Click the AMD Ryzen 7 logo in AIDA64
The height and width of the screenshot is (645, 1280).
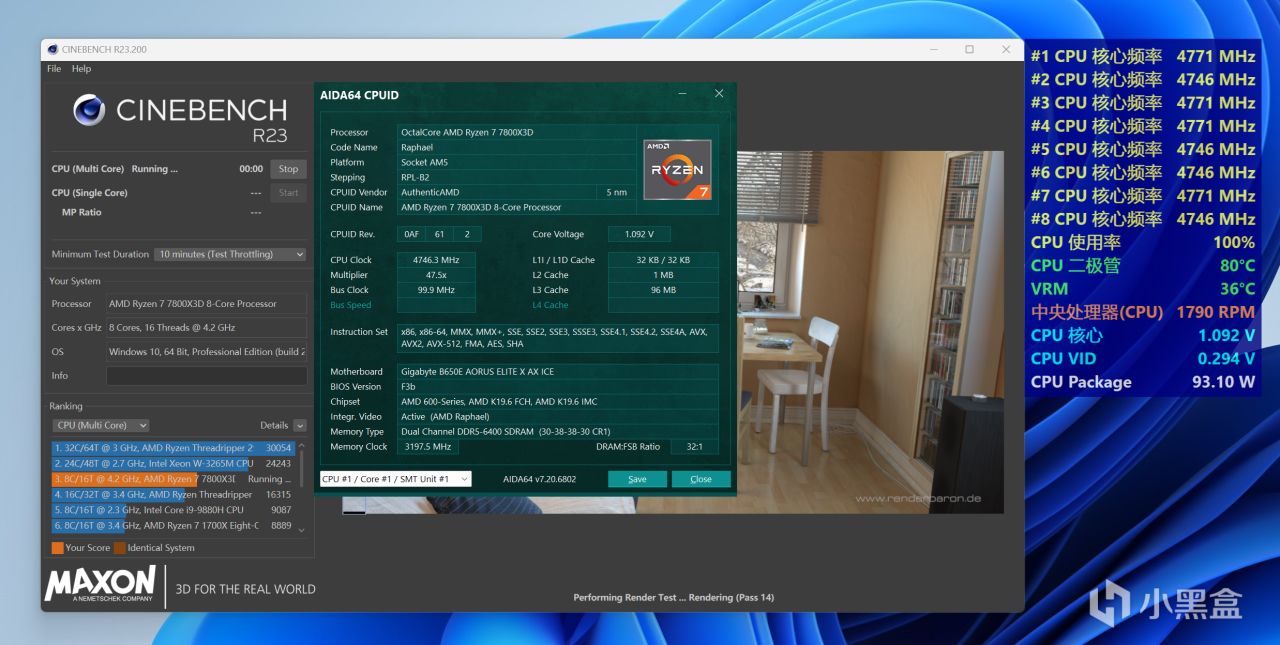click(677, 169)
